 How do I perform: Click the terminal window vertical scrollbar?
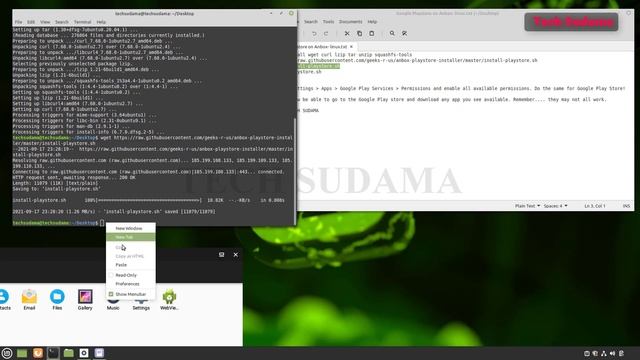[x=295, y=171]
